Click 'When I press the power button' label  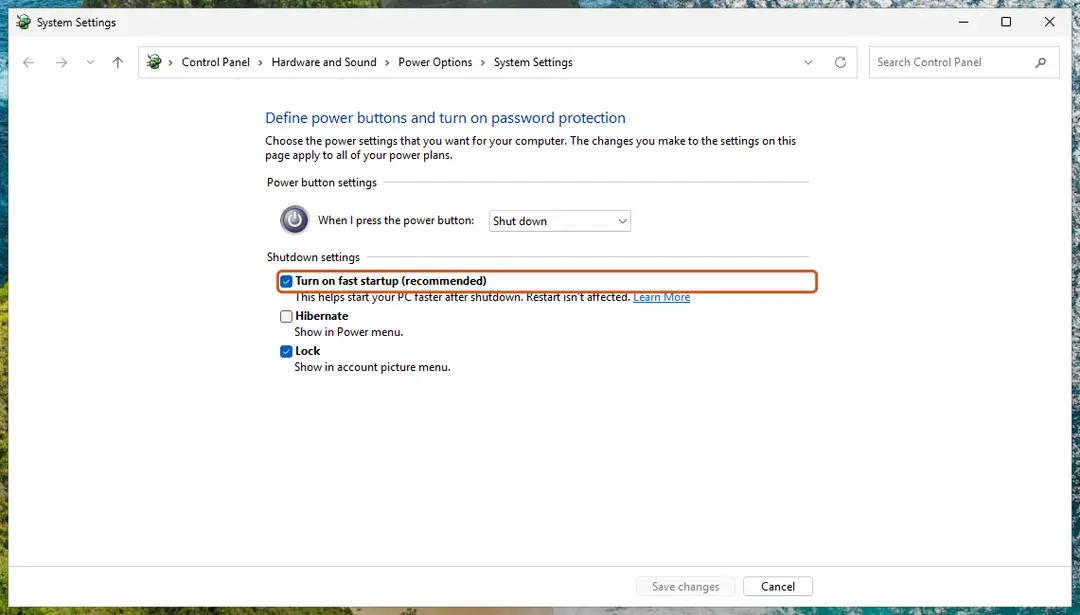pos(396,220)
